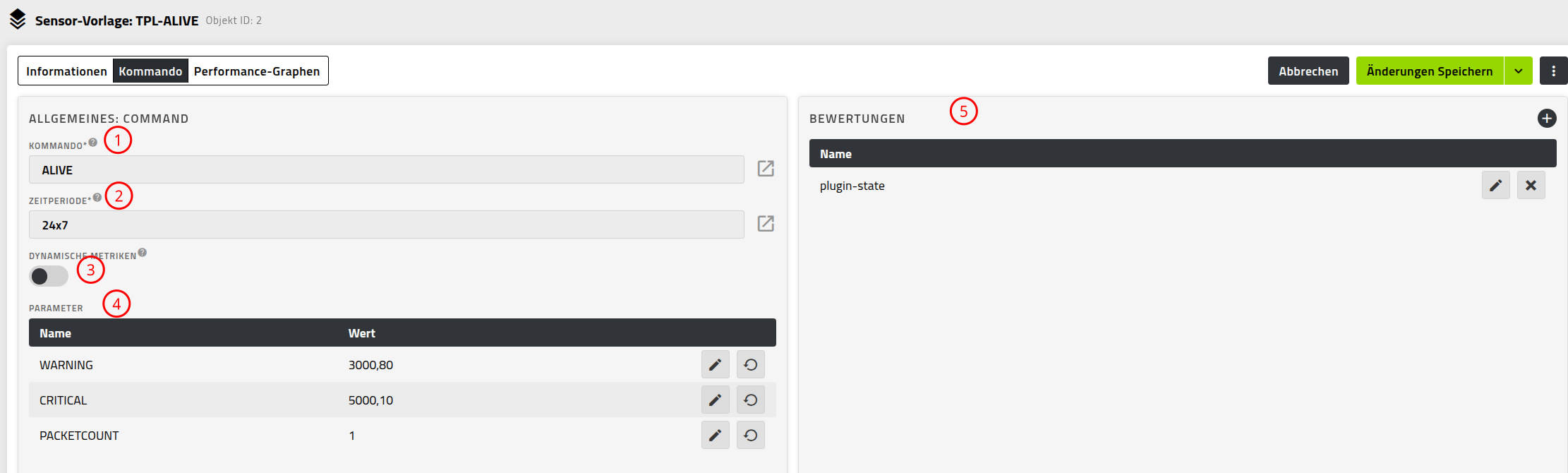
Task: Switch to the Informationen tab
Action: coord(66,71)
